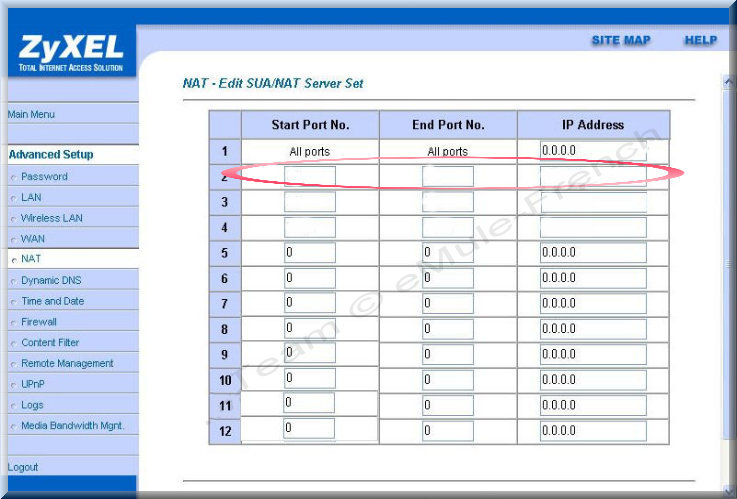
Task: Focus End Port field in row 6
Action: (447, 278)
